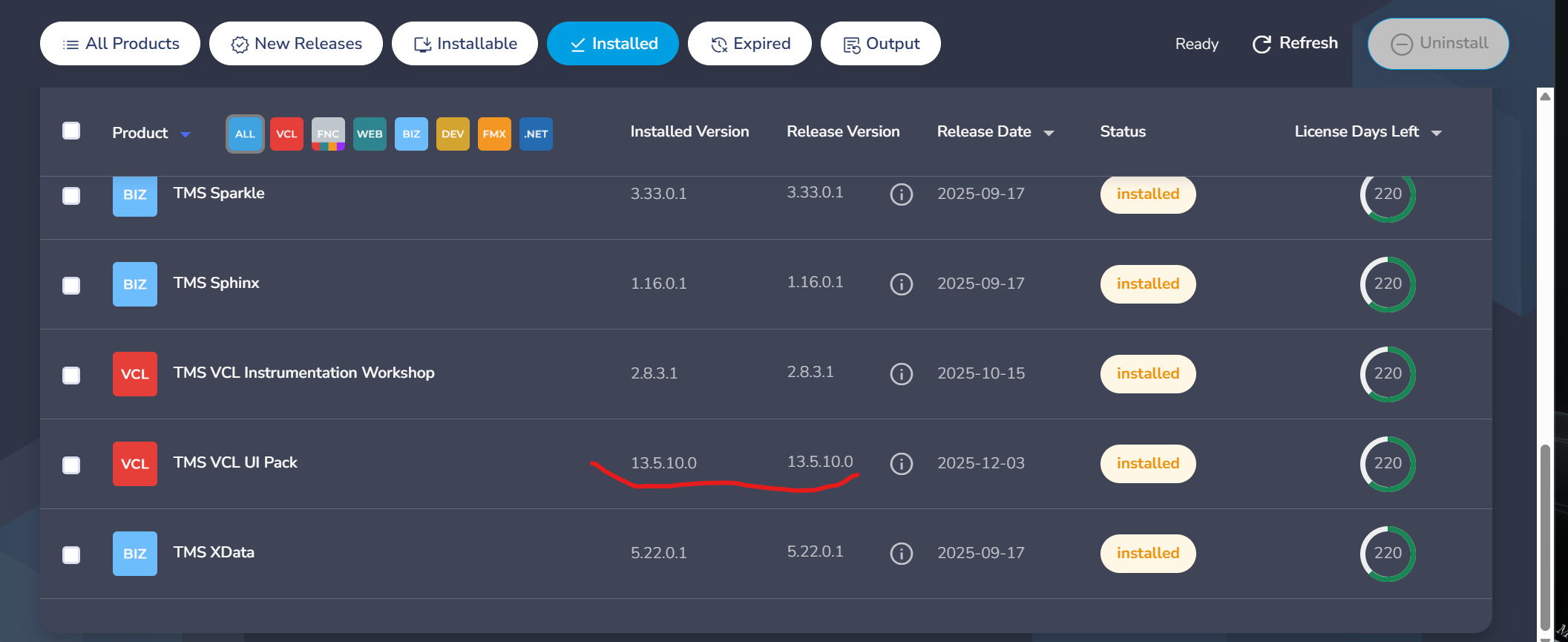Toggle the select-all header checkbox
The width and height of the screenshot is (1568, 642).
click(71, 131)
